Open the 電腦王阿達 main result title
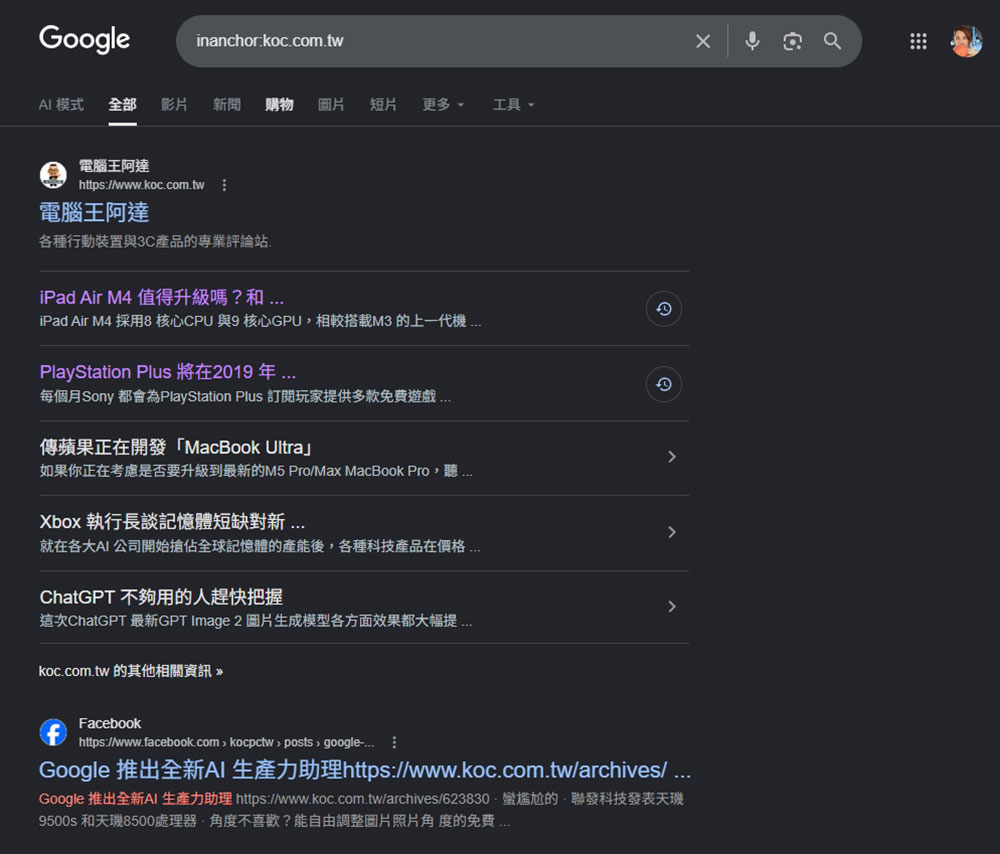Viewport: 1000px width, 854px height. tap(94, 212)
